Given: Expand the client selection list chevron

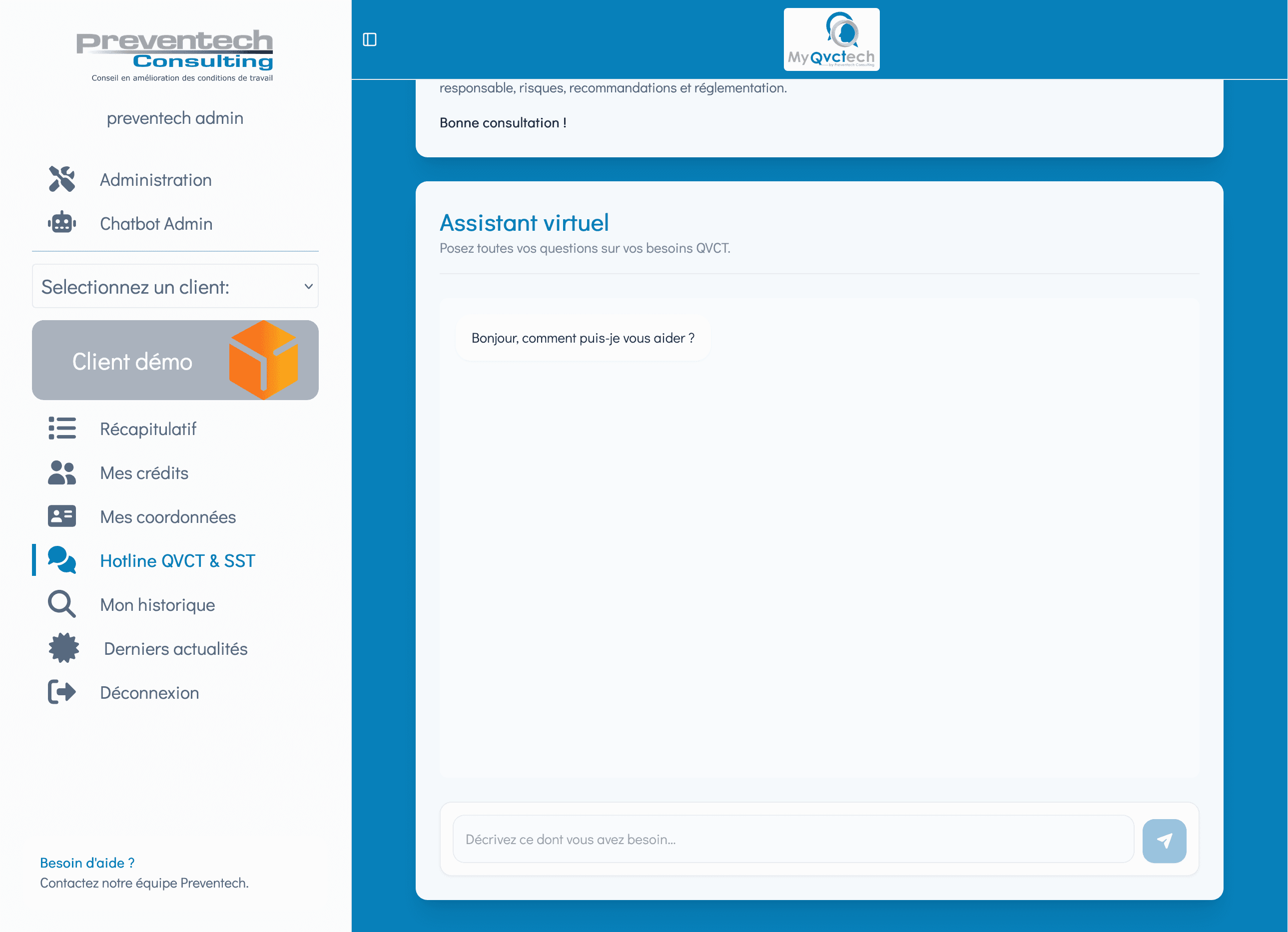Looking at the screenshot, I should tap(308, 287).
